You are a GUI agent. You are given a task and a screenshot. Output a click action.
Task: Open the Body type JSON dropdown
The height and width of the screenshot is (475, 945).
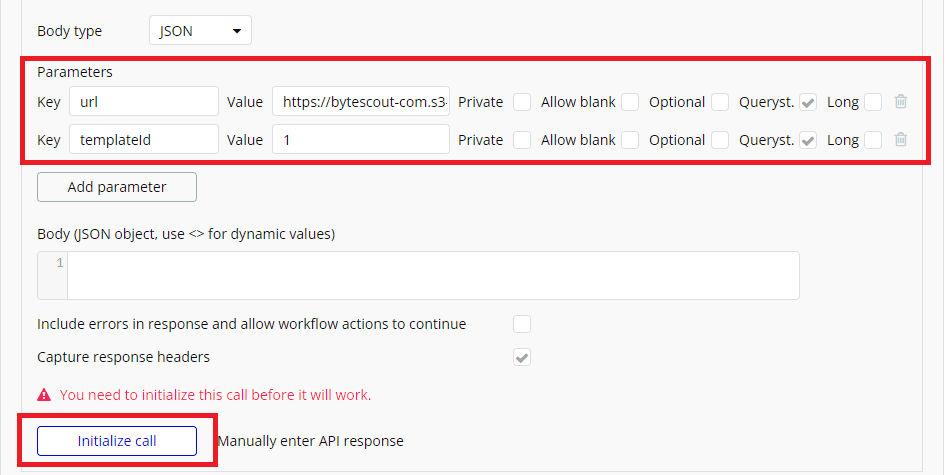tap(200, 31)
